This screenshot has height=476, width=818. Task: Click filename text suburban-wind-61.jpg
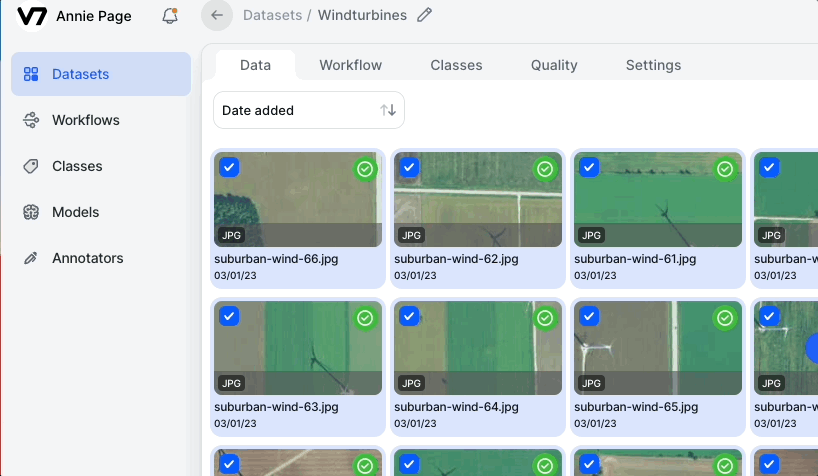[635, 259]
